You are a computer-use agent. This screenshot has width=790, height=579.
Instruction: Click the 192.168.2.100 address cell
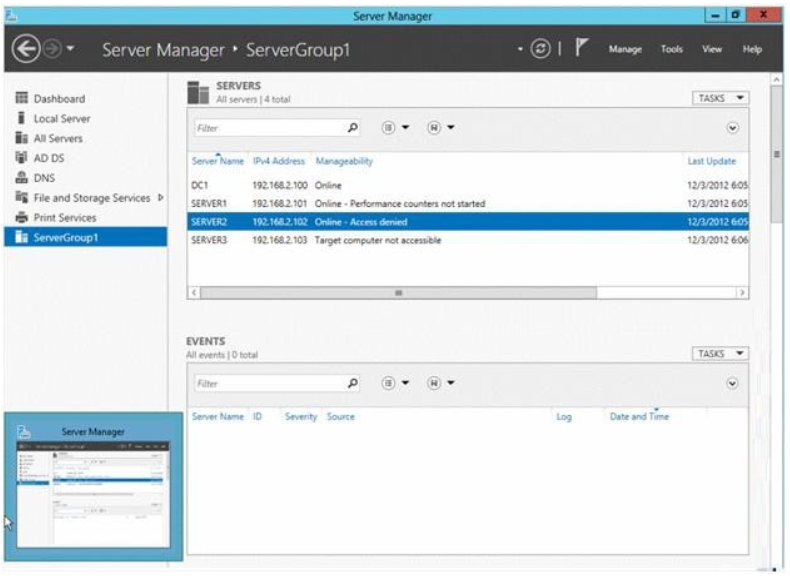280,185
